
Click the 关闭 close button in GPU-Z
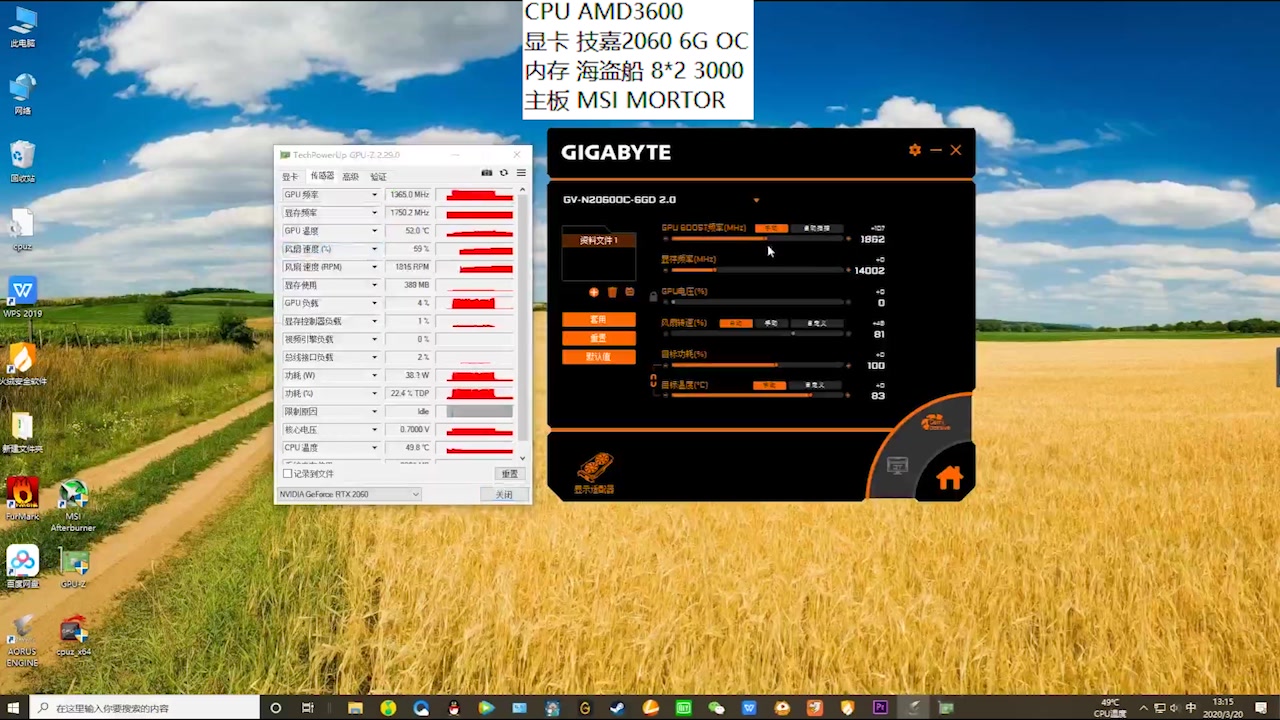(504, 494)
